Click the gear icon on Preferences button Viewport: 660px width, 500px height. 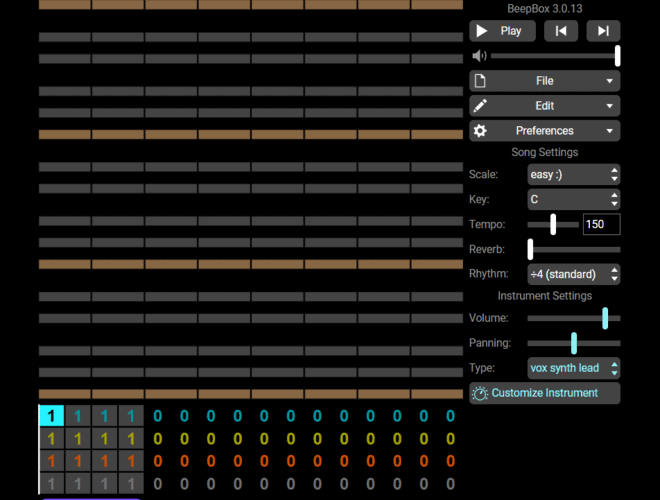480,130
